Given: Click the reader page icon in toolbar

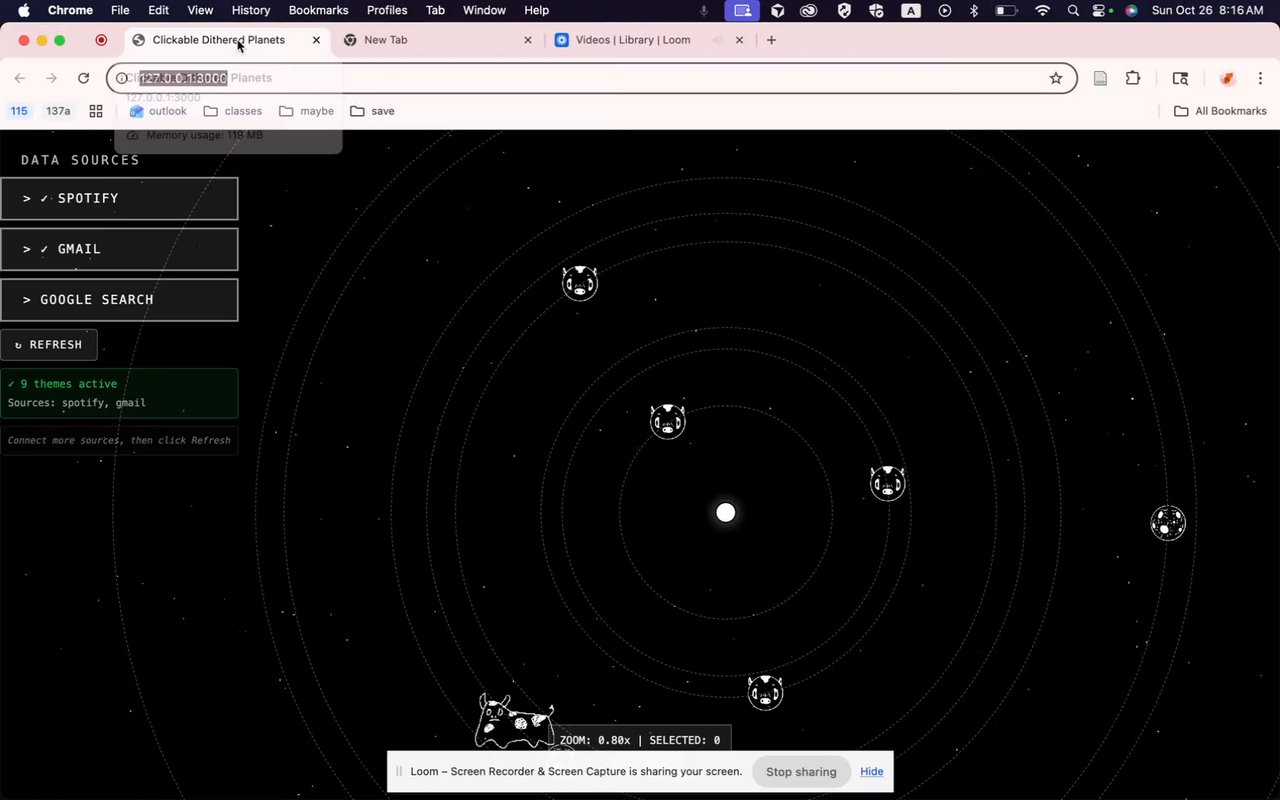Looking at the screenshot, I should click(x=1100, y=78).
